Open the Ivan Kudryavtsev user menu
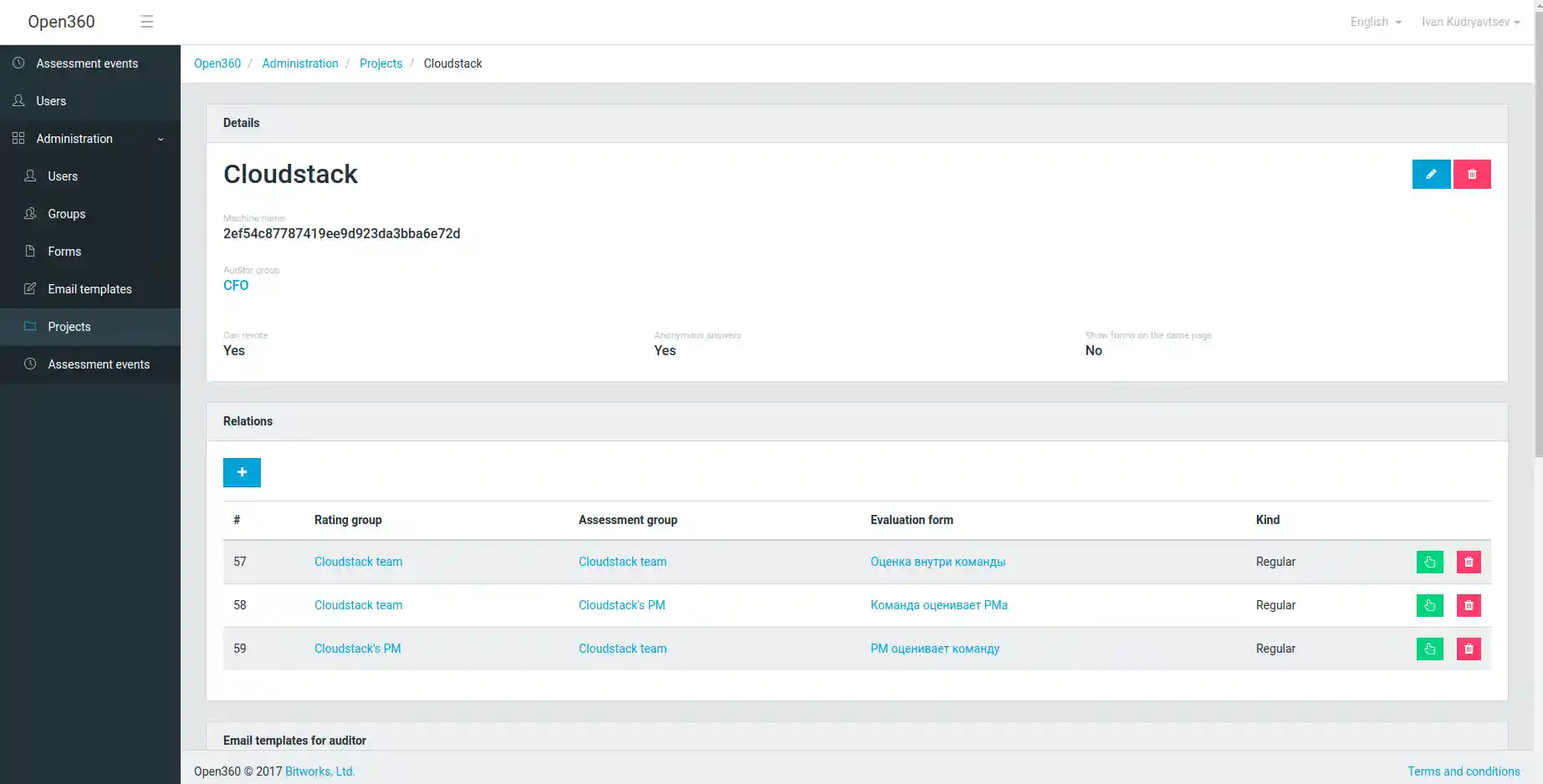The image size is (1543, 784). (1469, 22)
